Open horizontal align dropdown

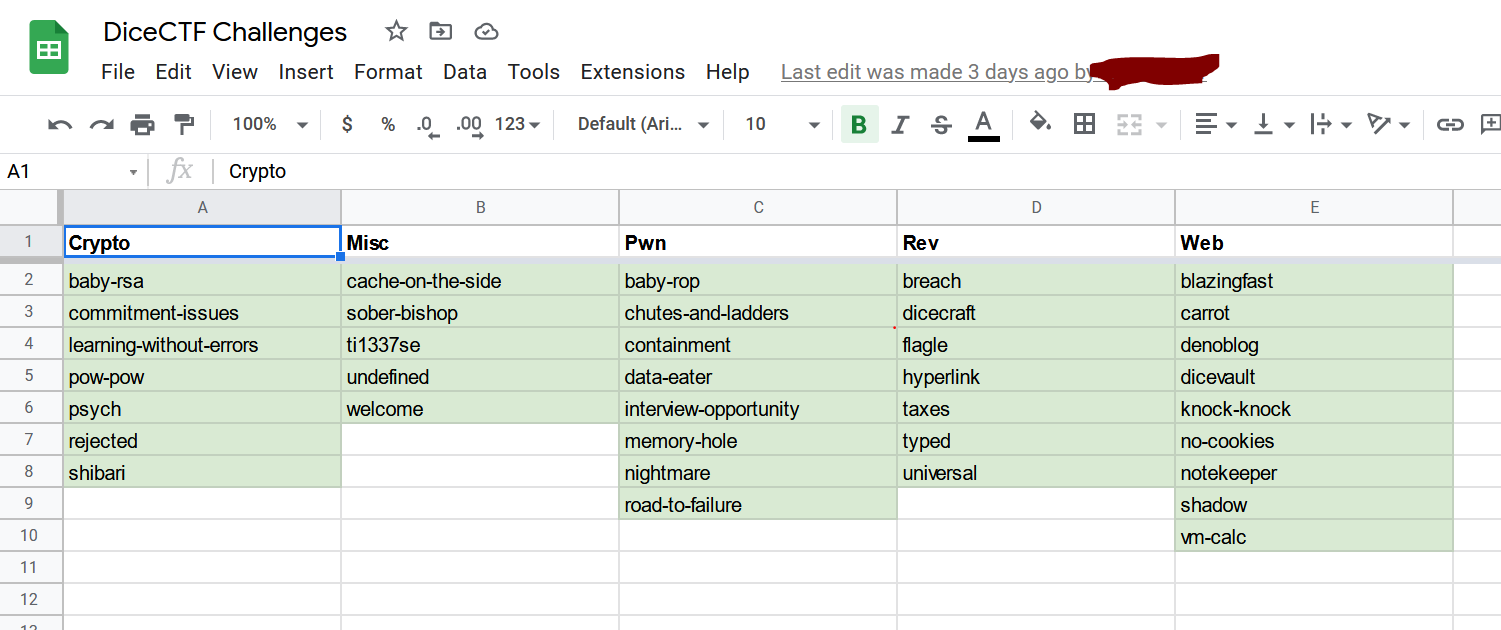tap(1216, 124)
